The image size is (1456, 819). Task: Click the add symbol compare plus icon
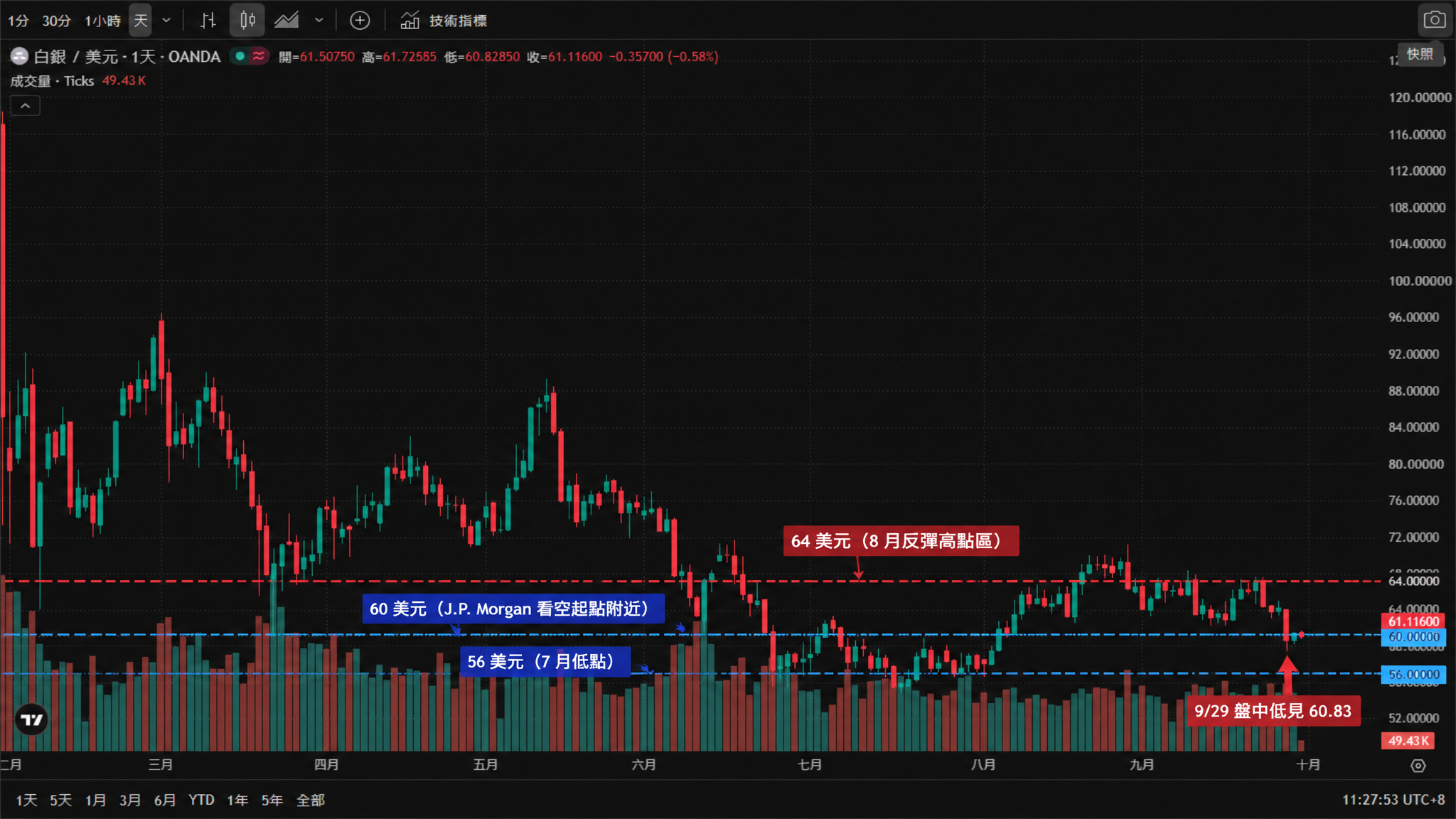coord(360,21)
